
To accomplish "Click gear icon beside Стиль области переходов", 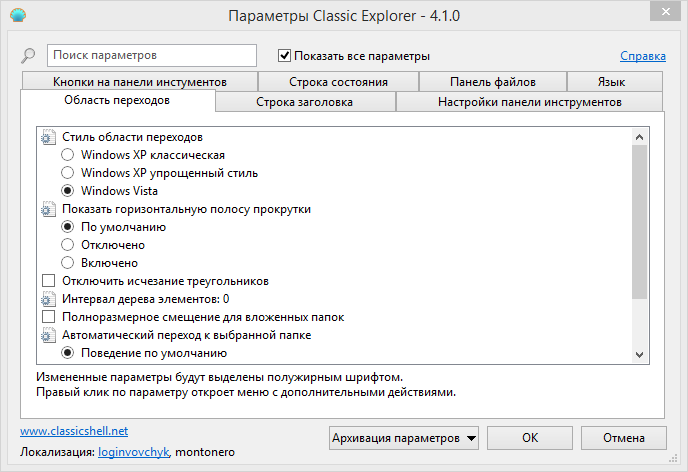I will click(x=47, y=137).
